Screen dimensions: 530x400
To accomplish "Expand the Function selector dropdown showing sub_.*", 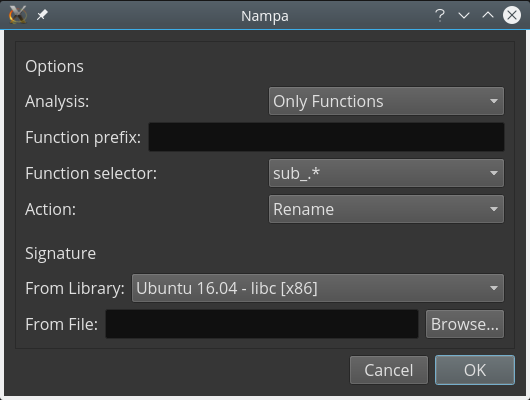I will pyautogui.click(x=386, y=173).
